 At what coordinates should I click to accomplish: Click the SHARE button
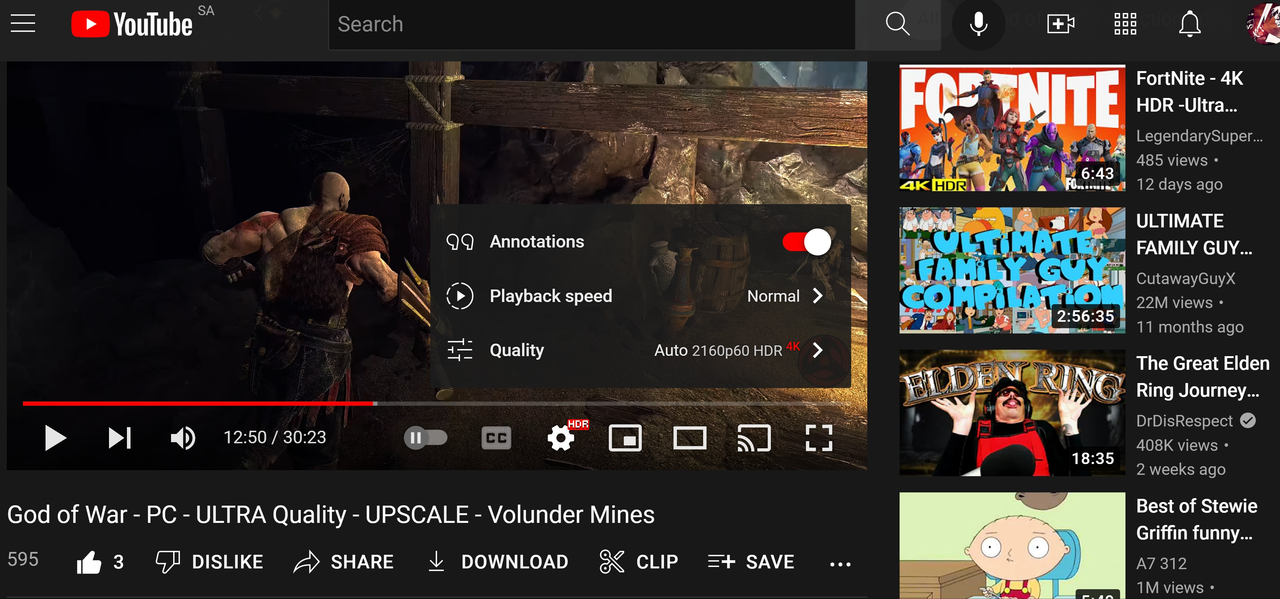click(x=343, y=562)
